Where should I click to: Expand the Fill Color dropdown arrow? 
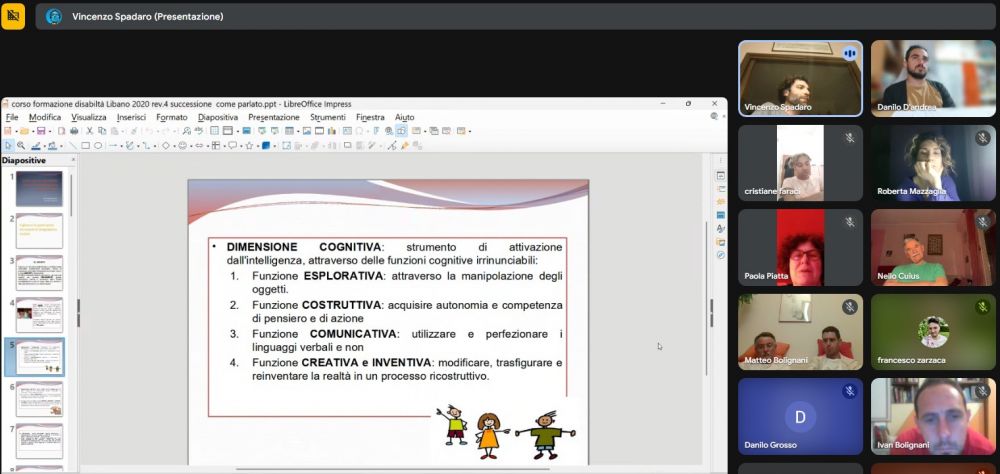pos(61,146)
